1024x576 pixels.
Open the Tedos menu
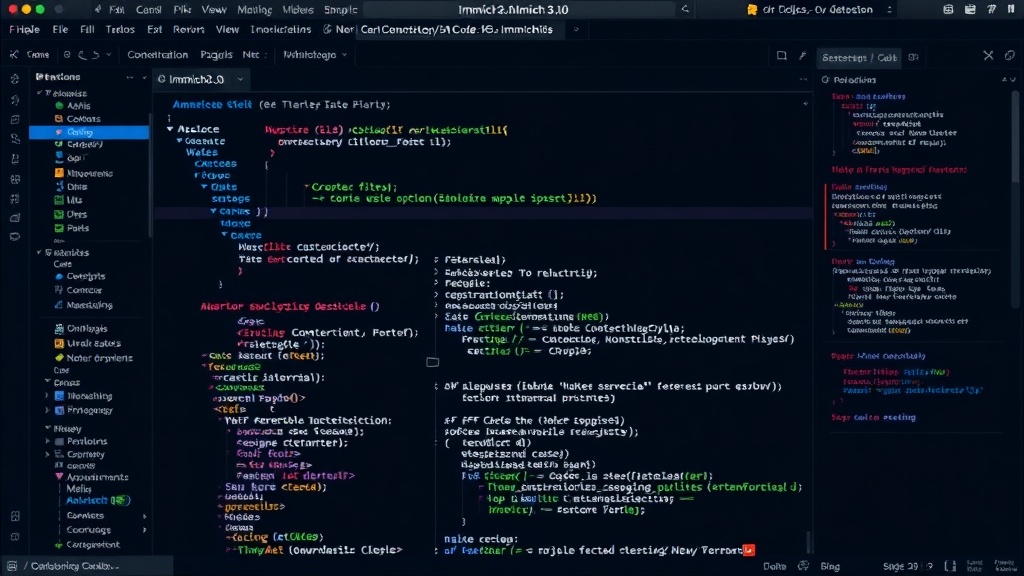pos(120,29)
